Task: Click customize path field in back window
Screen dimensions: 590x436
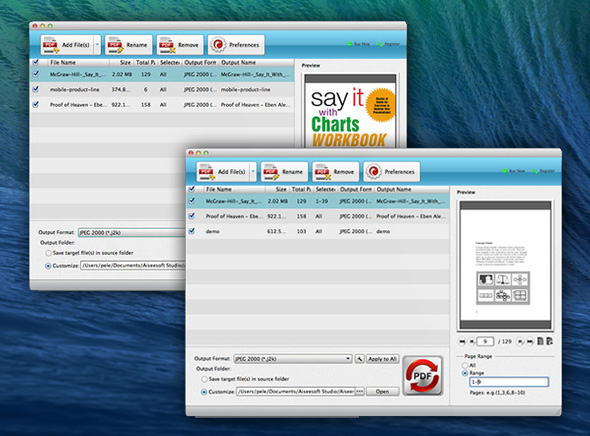Action: [133, 266]
